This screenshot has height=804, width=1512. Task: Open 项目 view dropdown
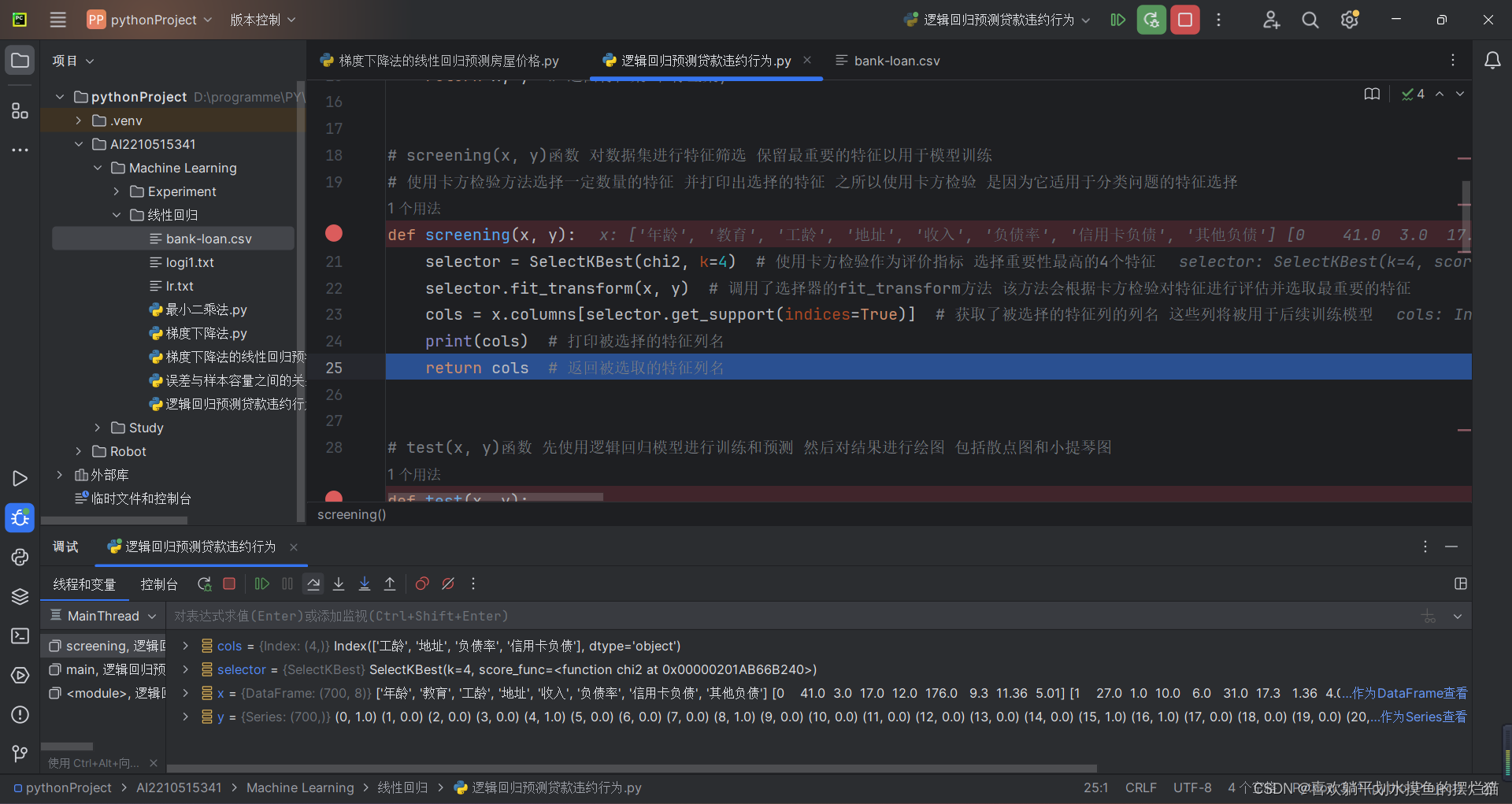point(72,61)
